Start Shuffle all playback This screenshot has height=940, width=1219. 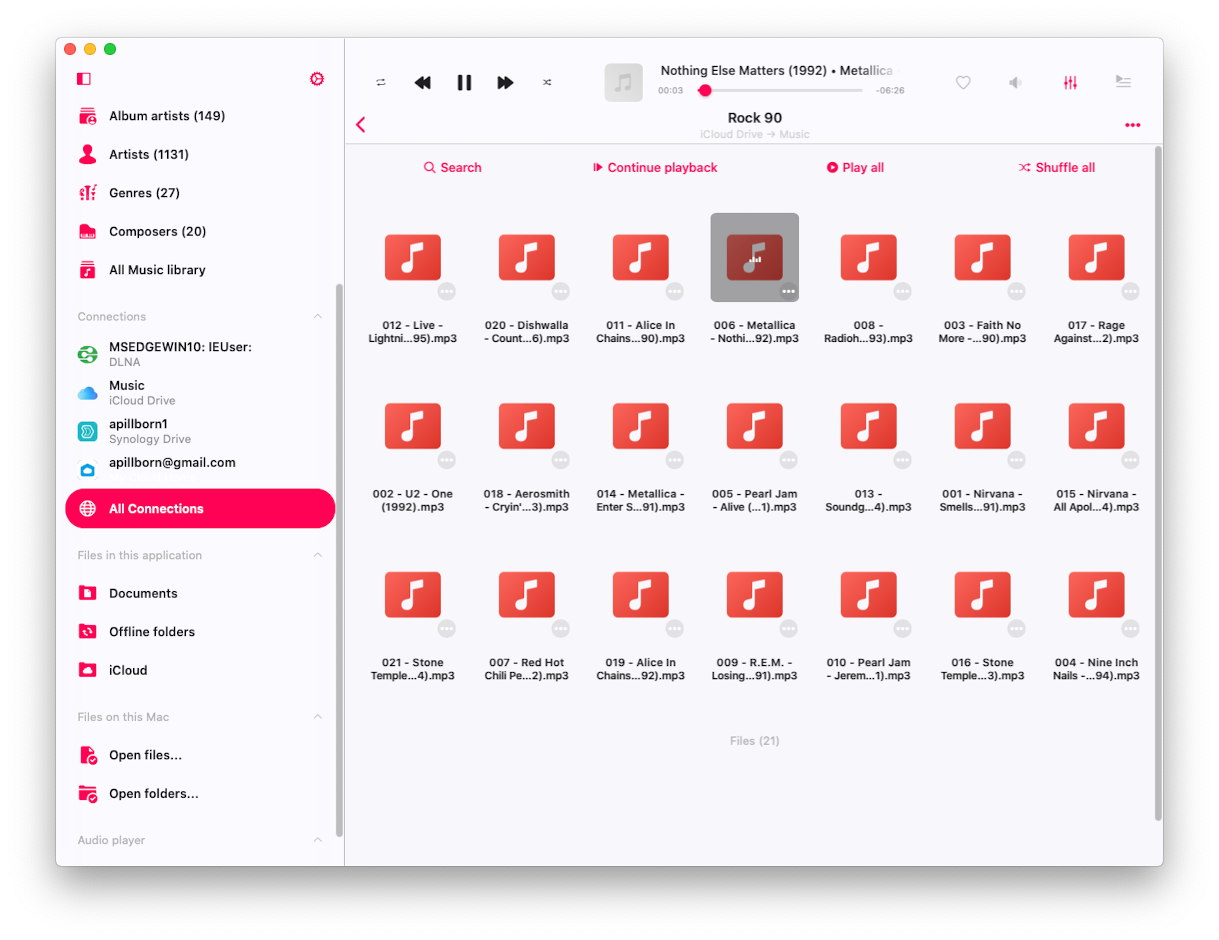(x=1056, y=167)
